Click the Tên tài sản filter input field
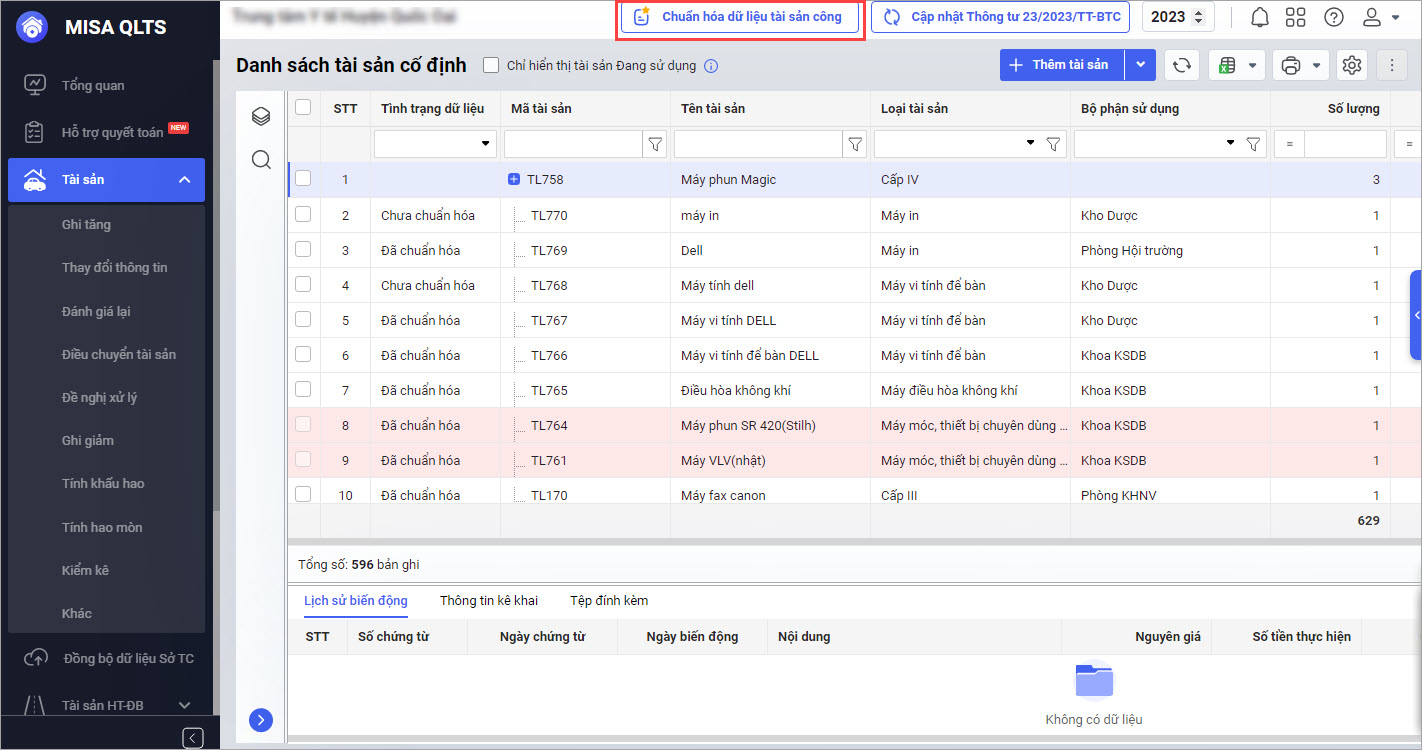 click(x=758, y=145)
